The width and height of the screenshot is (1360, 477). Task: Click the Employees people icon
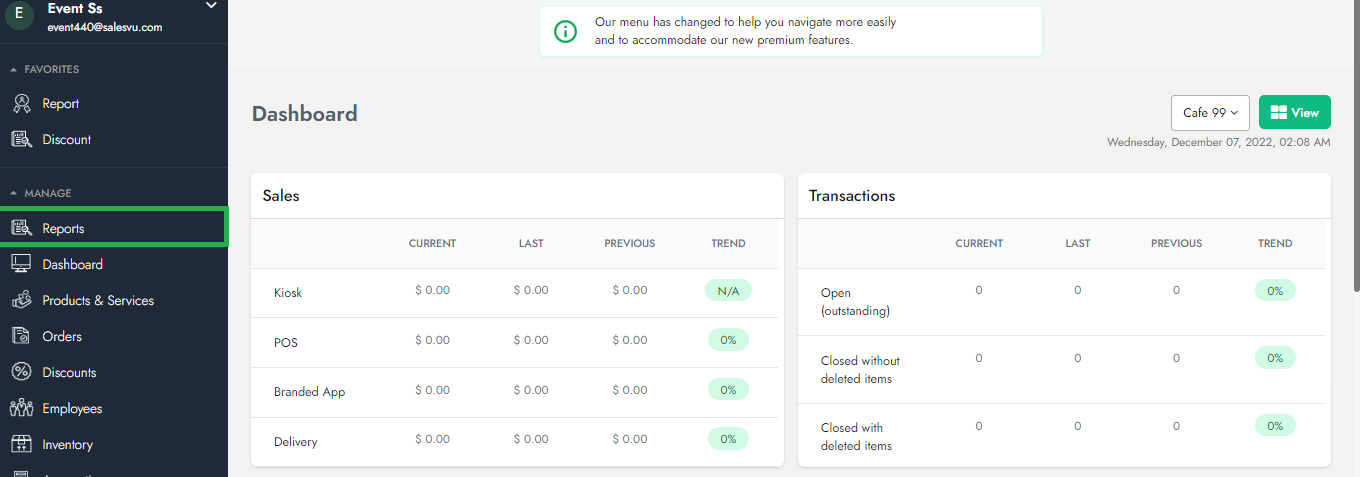(21, 408)
